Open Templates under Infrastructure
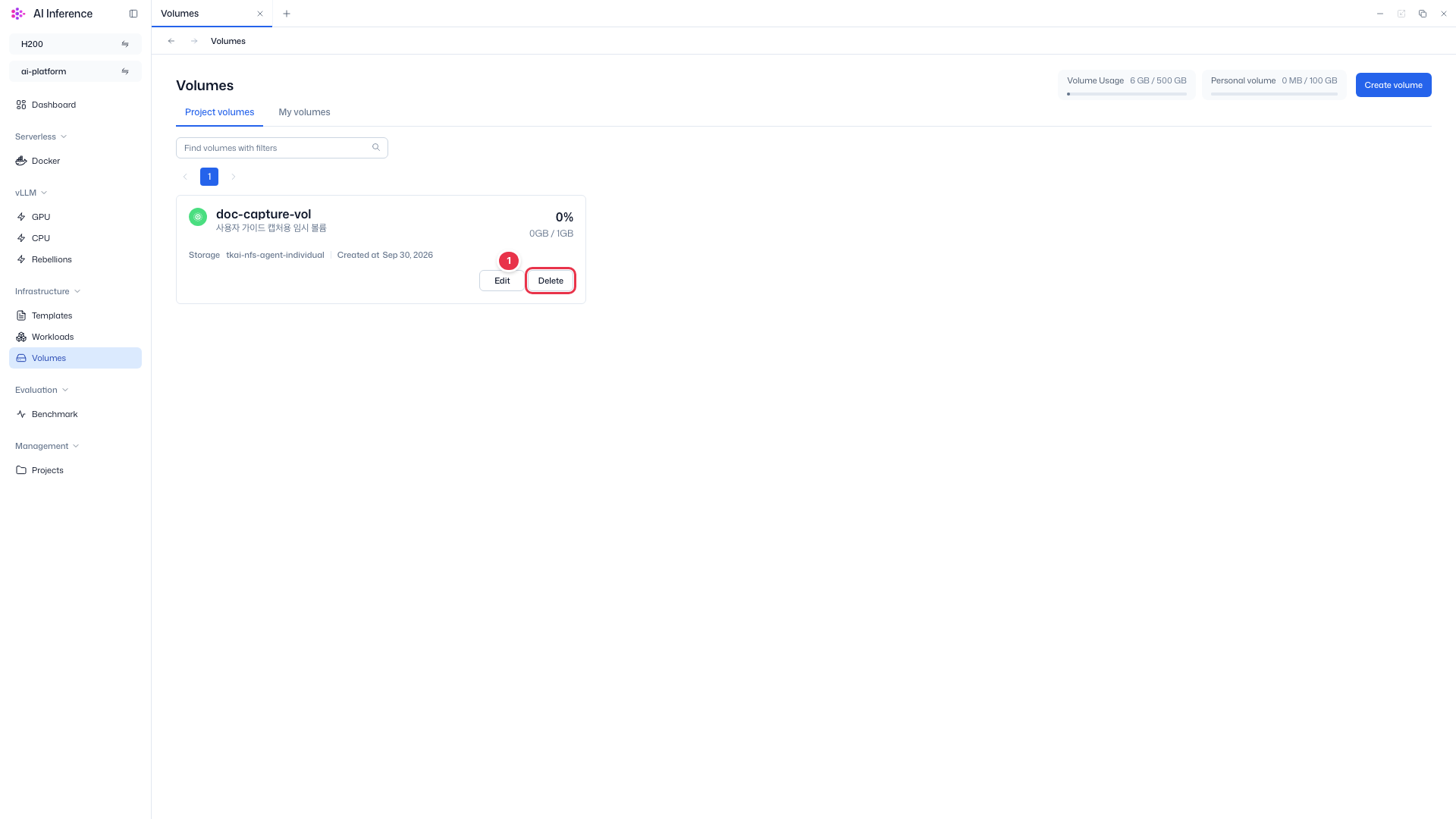The height and width of the screenshot is (819, 1456). pos(75,315)
